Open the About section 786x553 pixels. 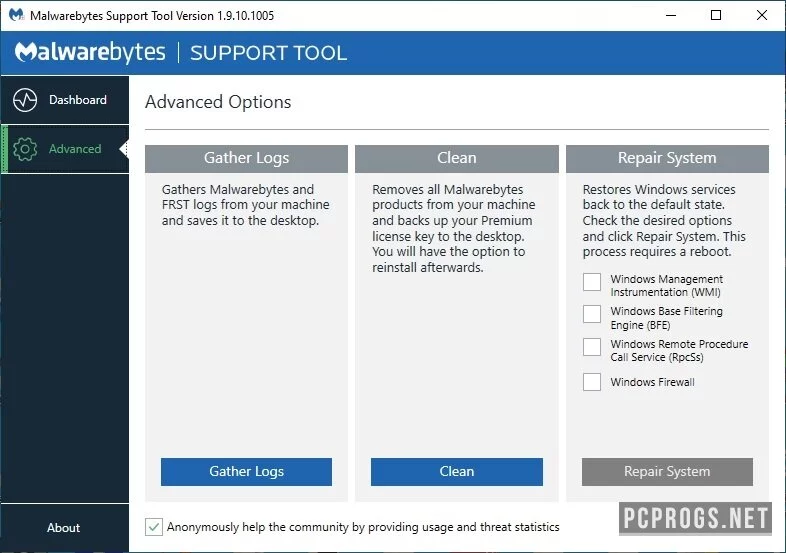(65, 527)
